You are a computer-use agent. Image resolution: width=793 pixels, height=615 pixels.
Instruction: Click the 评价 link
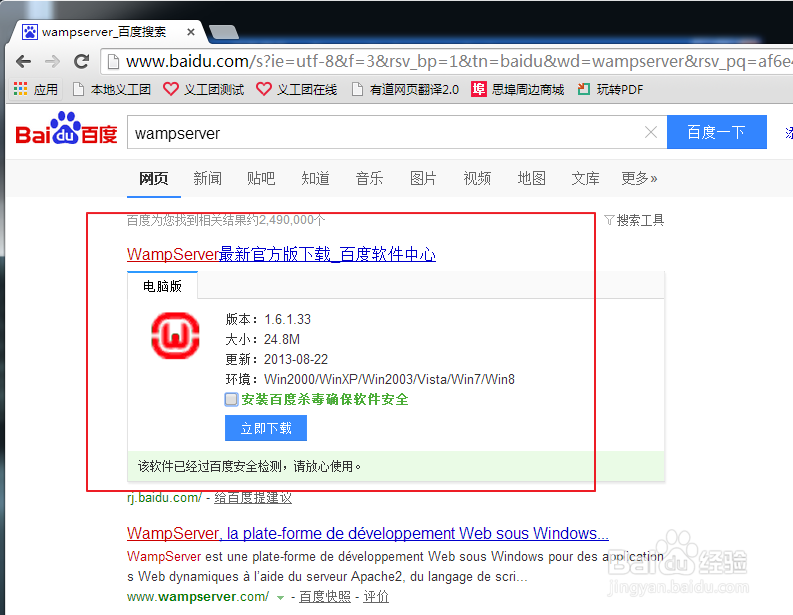pyautogui.click(x=376, y=597)
